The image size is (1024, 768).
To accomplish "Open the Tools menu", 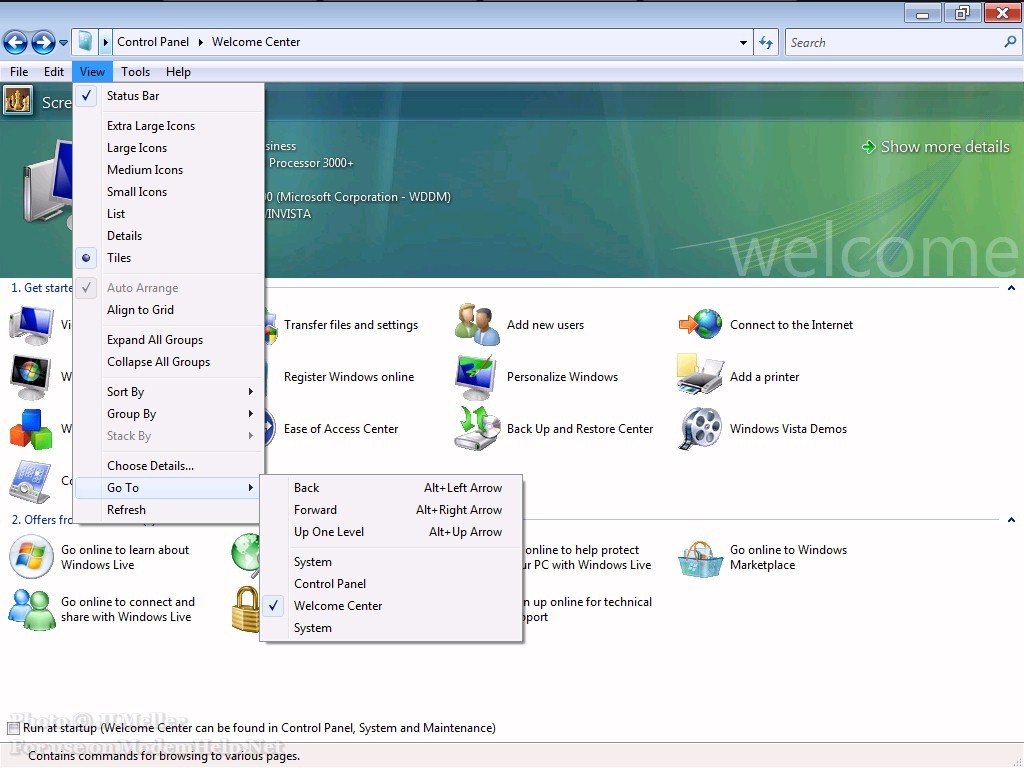I will click(x=135, y=72).
